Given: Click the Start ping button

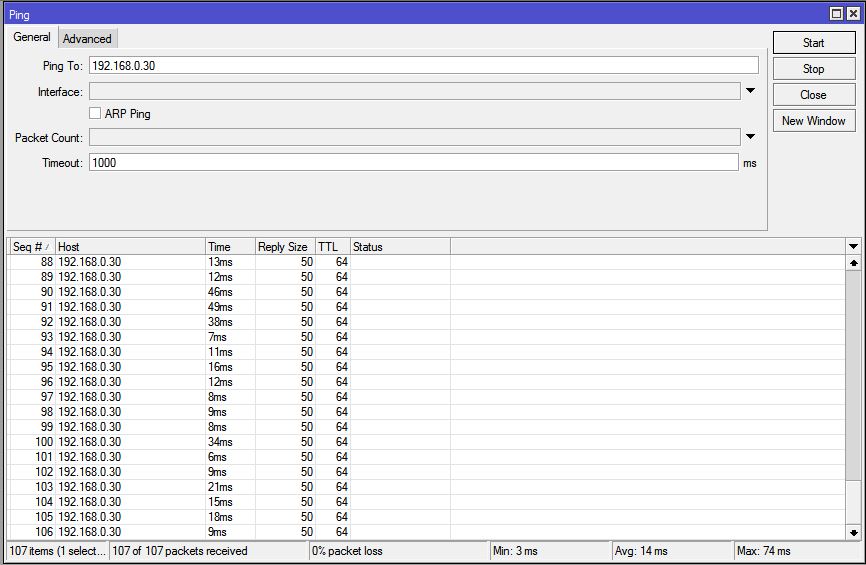Looking at the screenshot, I should pyautogui.click(x=814, y=43).
